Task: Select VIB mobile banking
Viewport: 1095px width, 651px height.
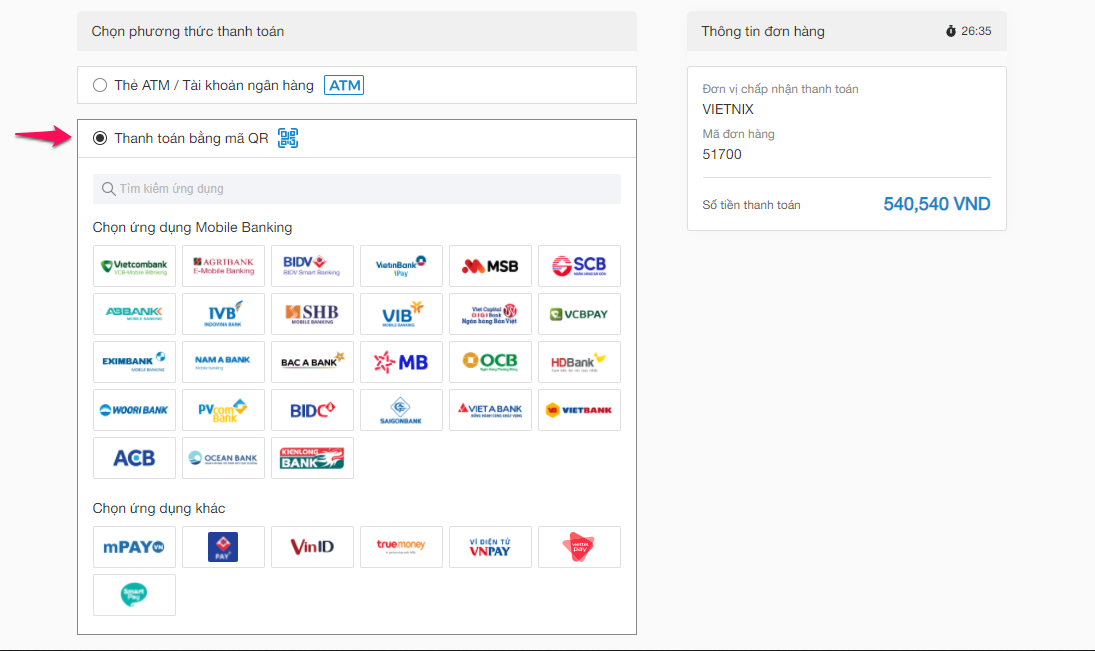Action: point(402,314)
